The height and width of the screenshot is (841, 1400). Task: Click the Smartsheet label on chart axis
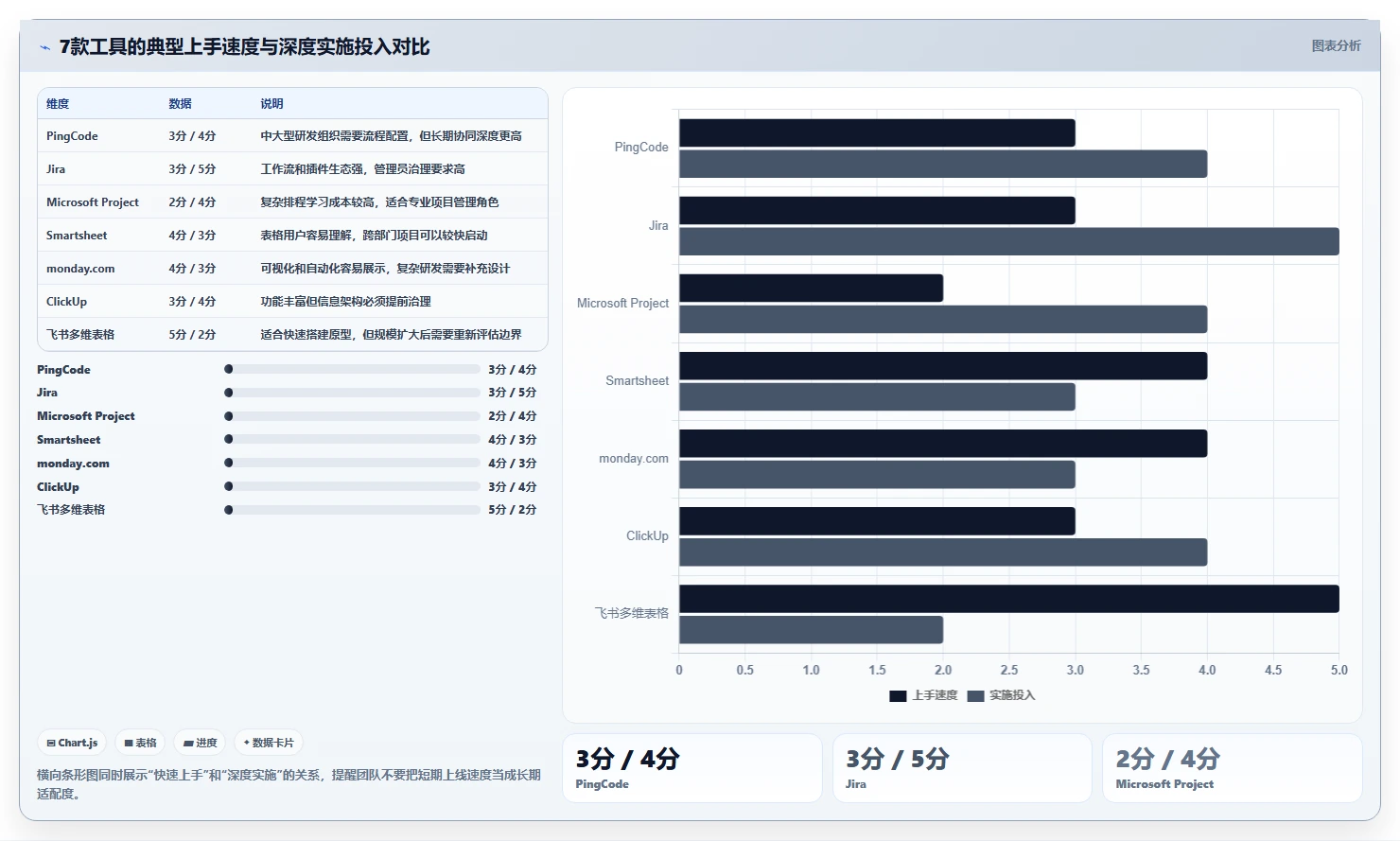tap(637, 381)
